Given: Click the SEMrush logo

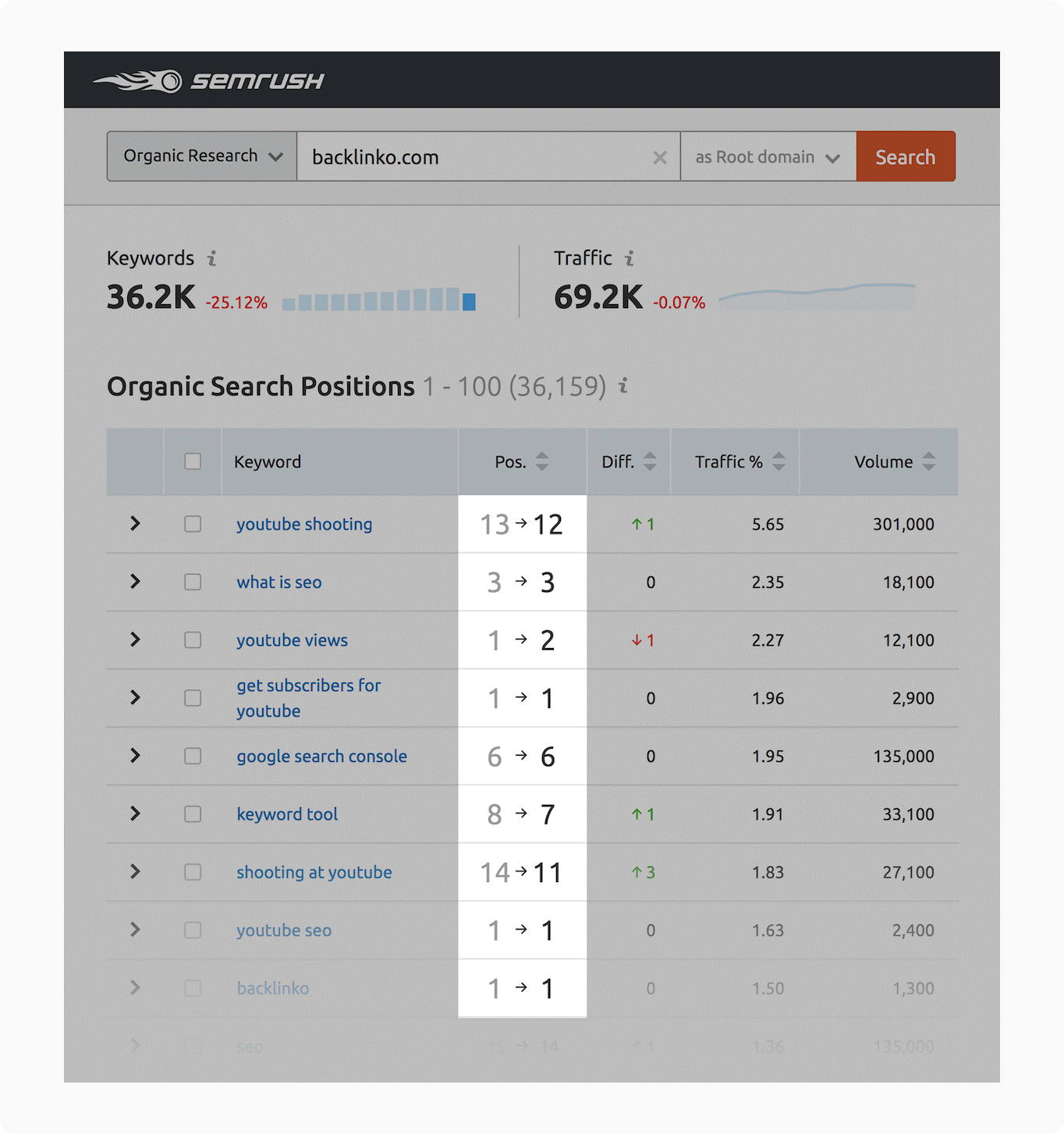Looking at the screenshot, I should pyautogui.click(x=208, y=80).
